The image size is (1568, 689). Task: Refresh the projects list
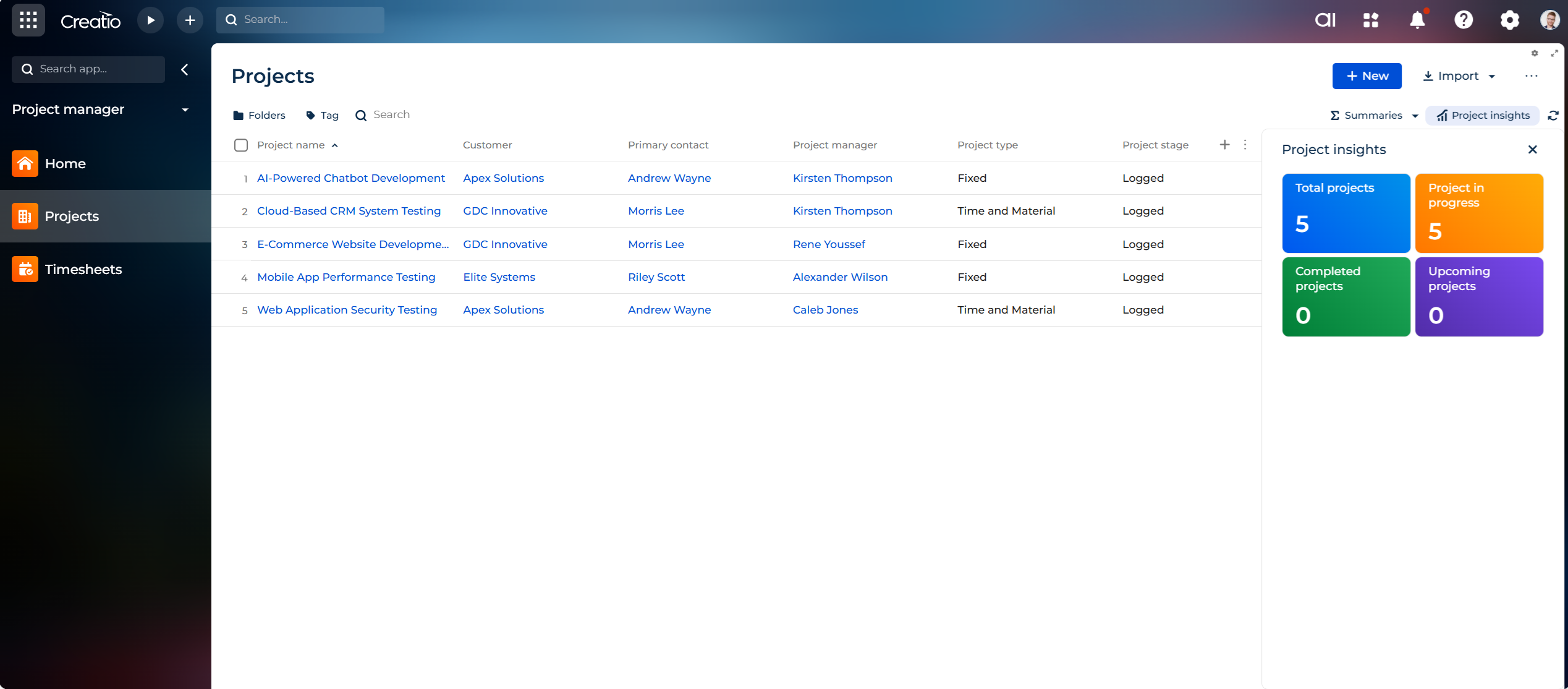(1553, 115)
